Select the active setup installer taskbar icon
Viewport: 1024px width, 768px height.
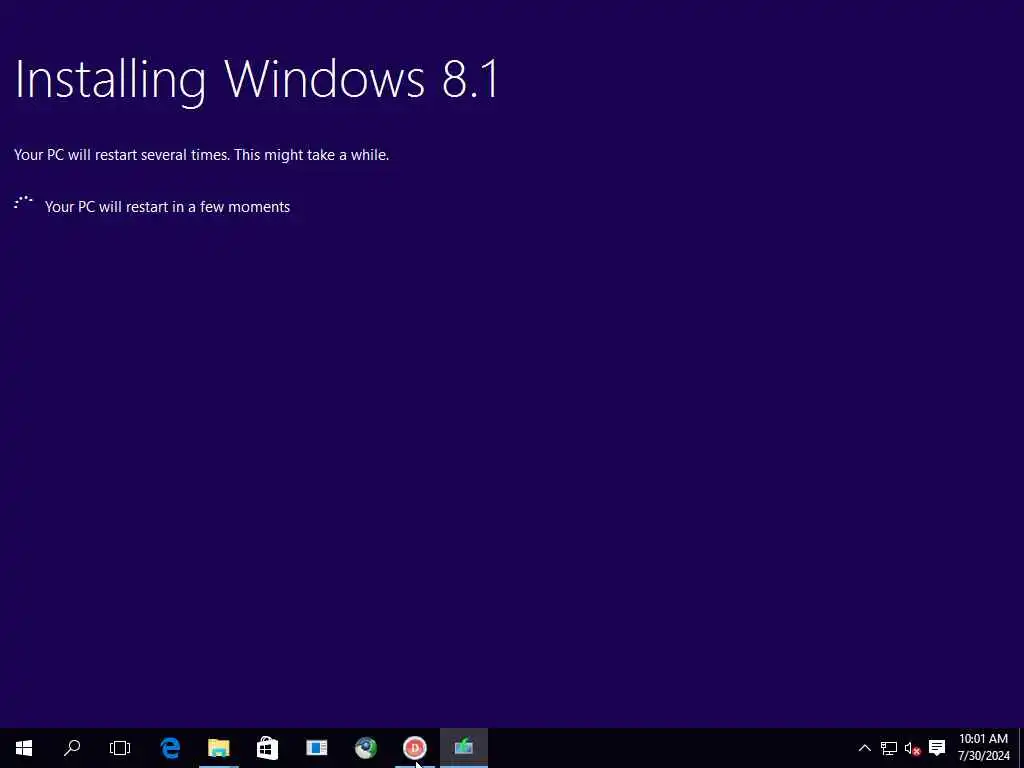tap(464, 748)
